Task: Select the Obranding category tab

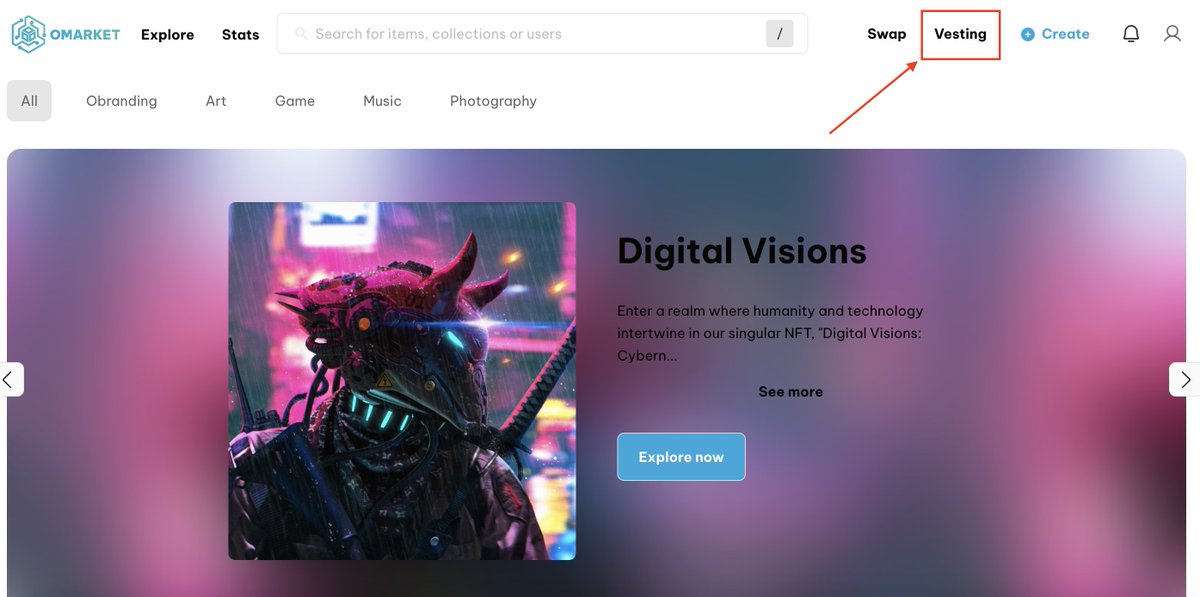Action: [121, 101]
